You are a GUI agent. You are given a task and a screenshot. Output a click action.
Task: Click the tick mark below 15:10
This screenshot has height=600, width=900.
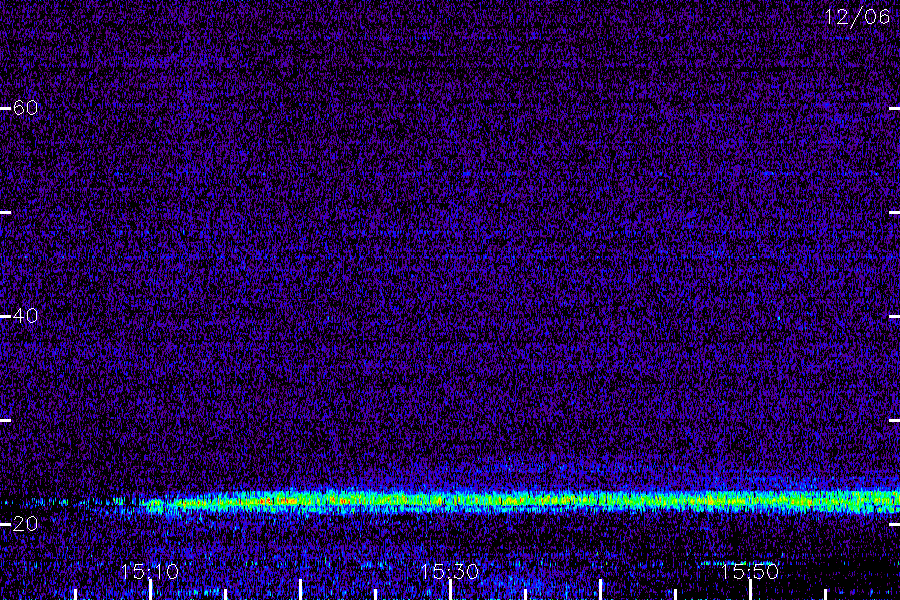[x=150, y=590]
